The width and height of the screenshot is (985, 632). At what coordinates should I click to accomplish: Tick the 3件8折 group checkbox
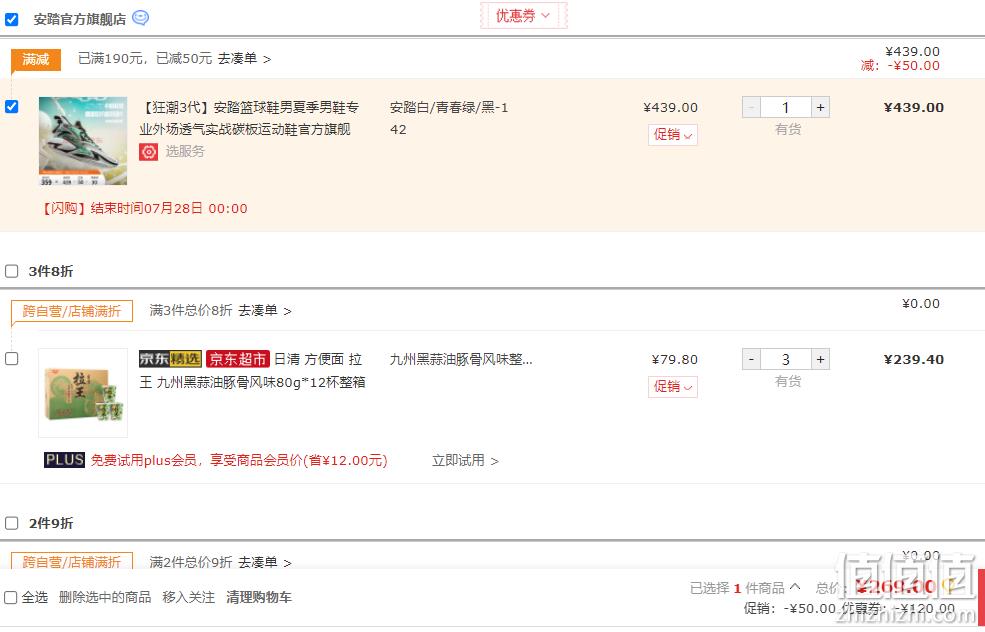pyautogui.click(x=11, y=271)
